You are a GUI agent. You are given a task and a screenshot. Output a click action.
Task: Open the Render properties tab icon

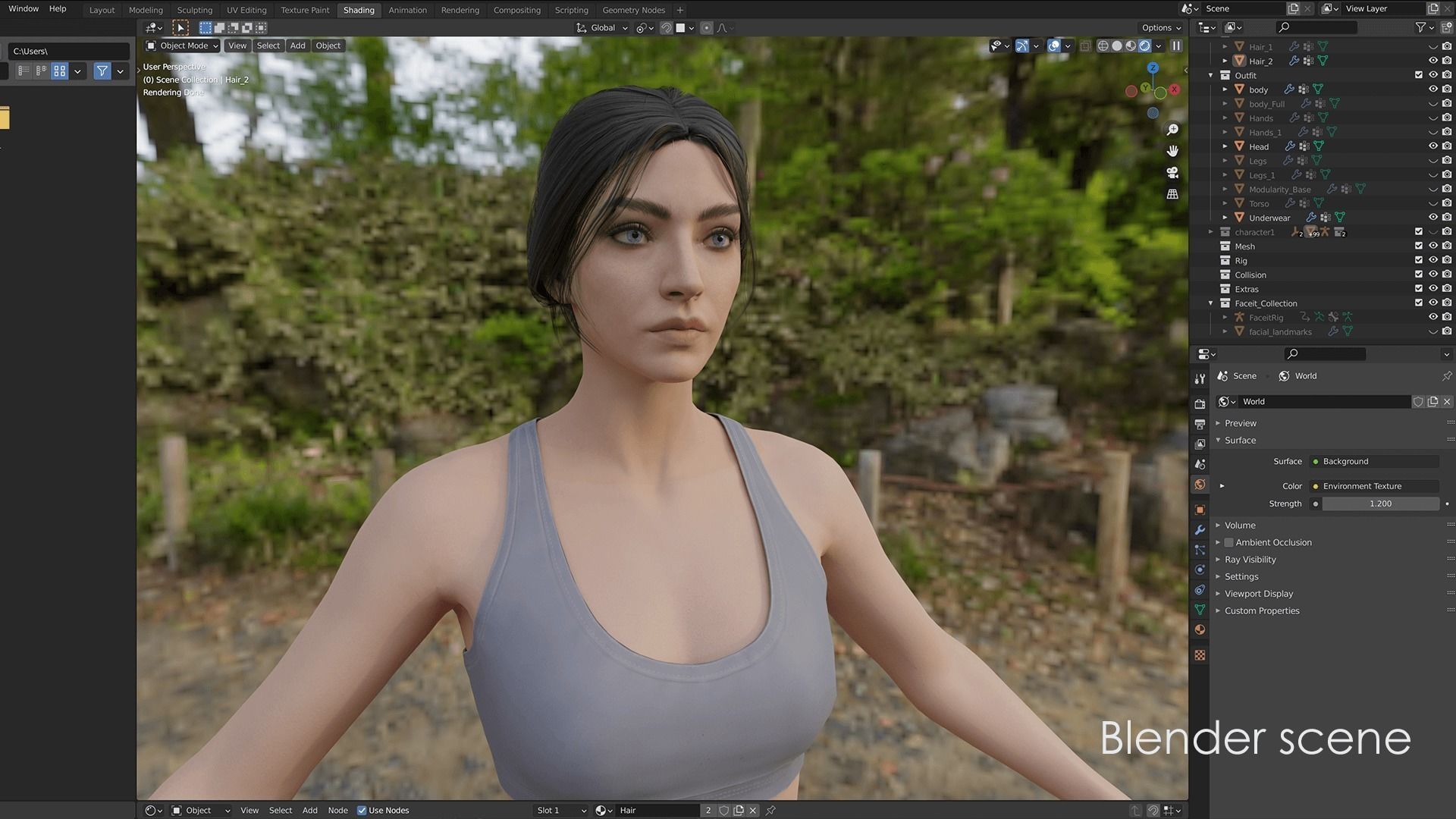pyautogui.click(x=1200, y=404)
